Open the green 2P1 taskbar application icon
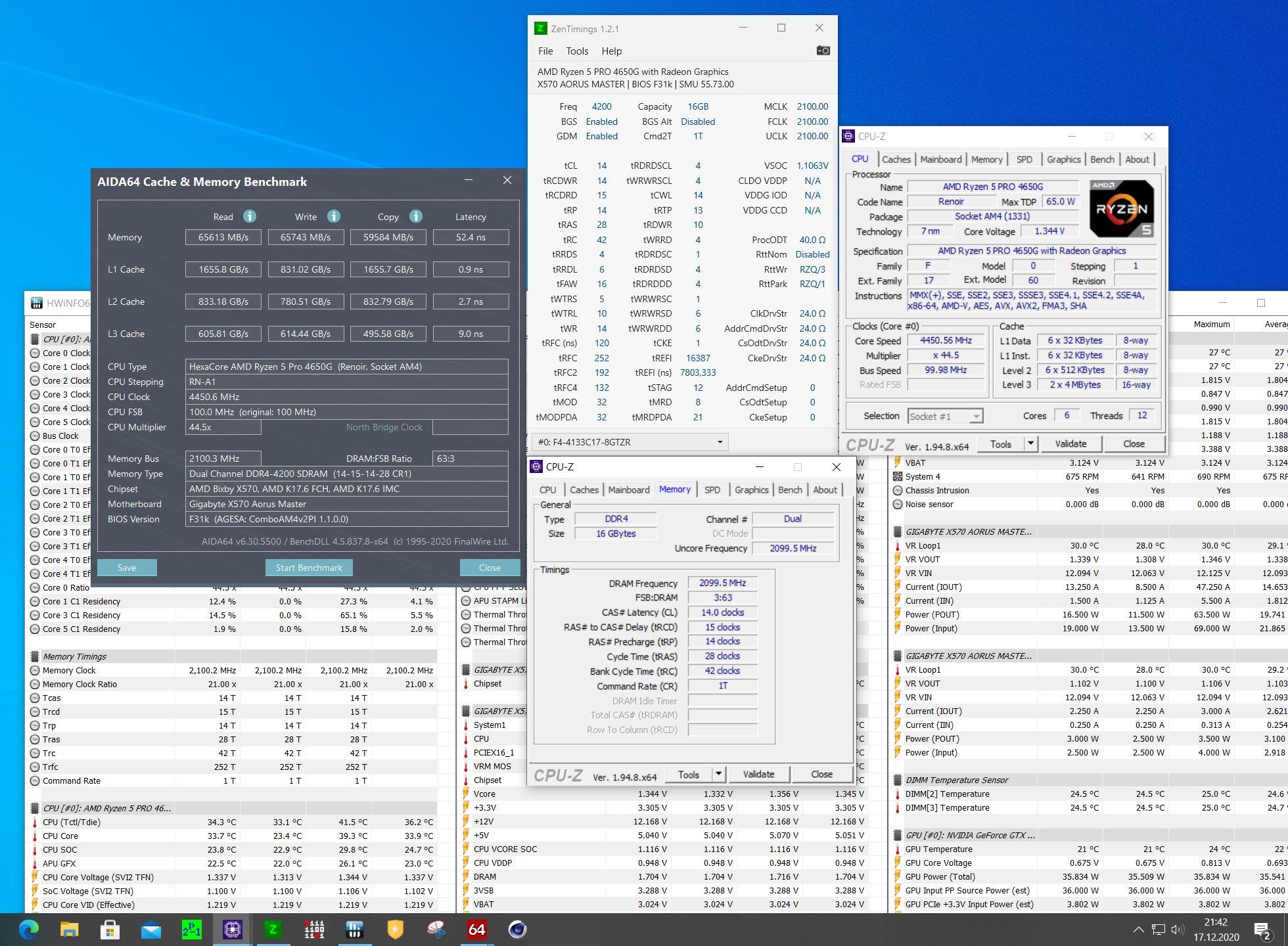1288x946 pixels. pyautogui.click(x=191, y=929)
